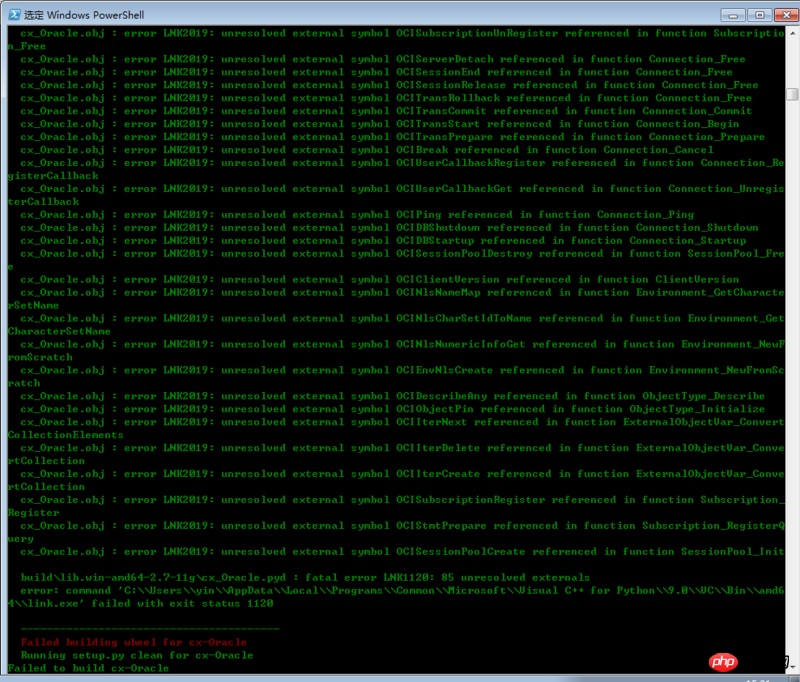Click the 'fatal error LNK1120: 85 unresolved externals' line
800x682 pixels.
coord(305,577)
